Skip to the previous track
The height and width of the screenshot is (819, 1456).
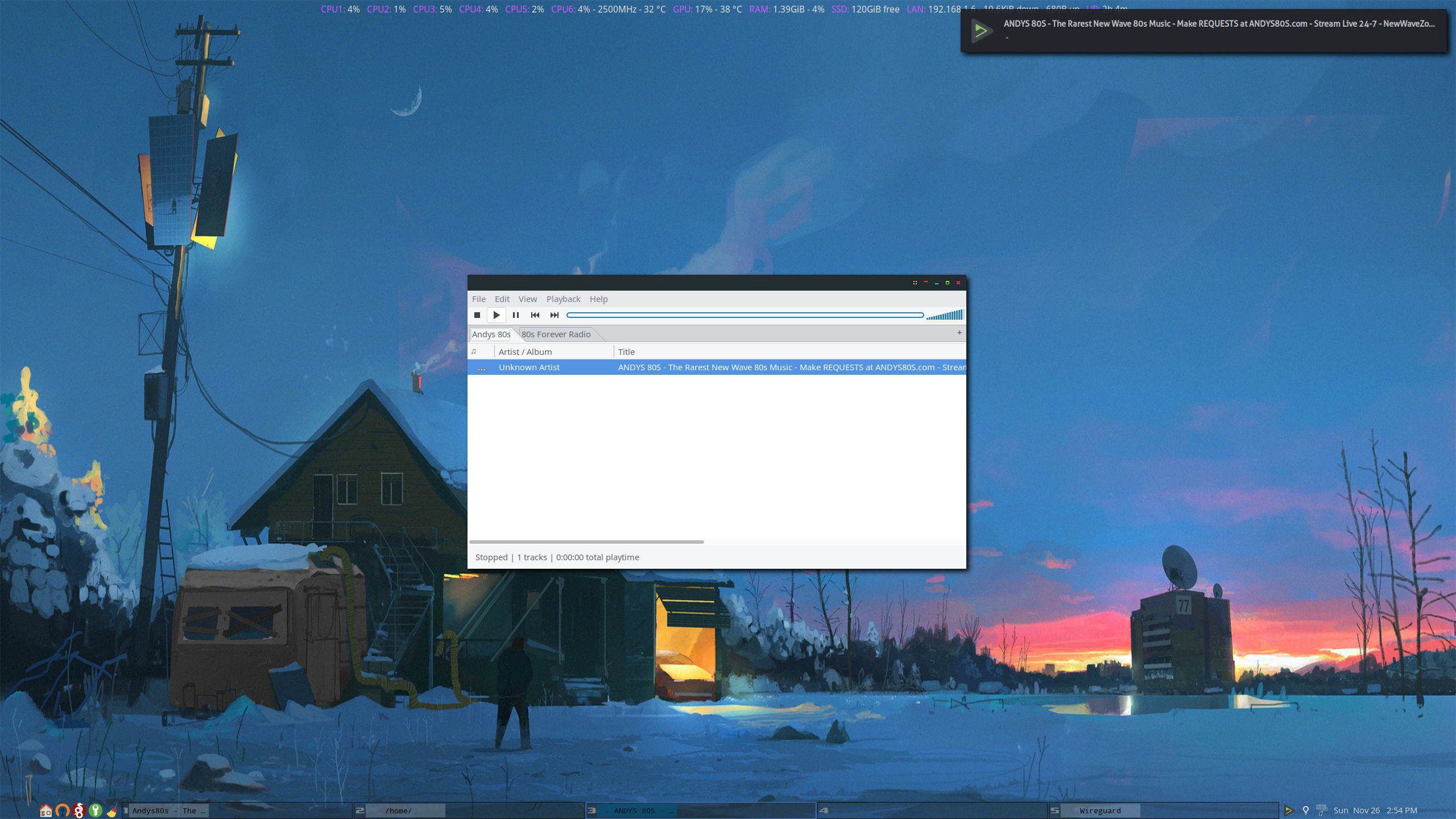(x=535, y=315)
